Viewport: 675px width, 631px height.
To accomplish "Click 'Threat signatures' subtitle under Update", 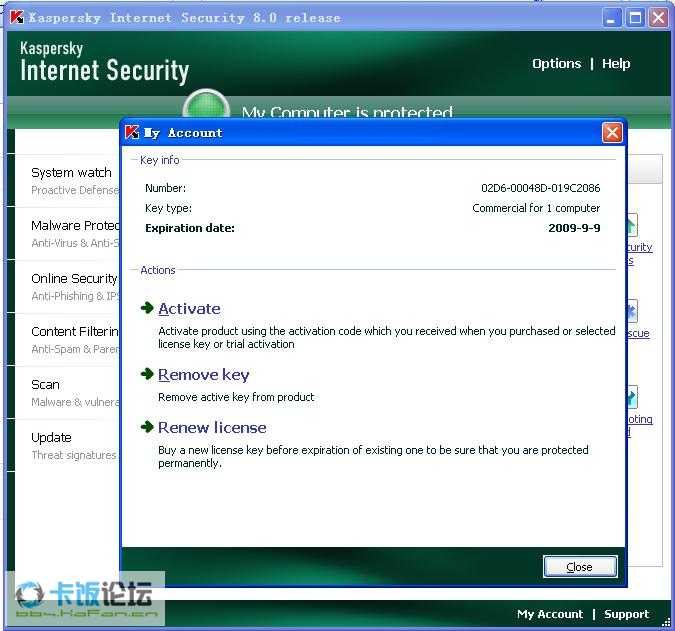I will (x=74, y=455).
